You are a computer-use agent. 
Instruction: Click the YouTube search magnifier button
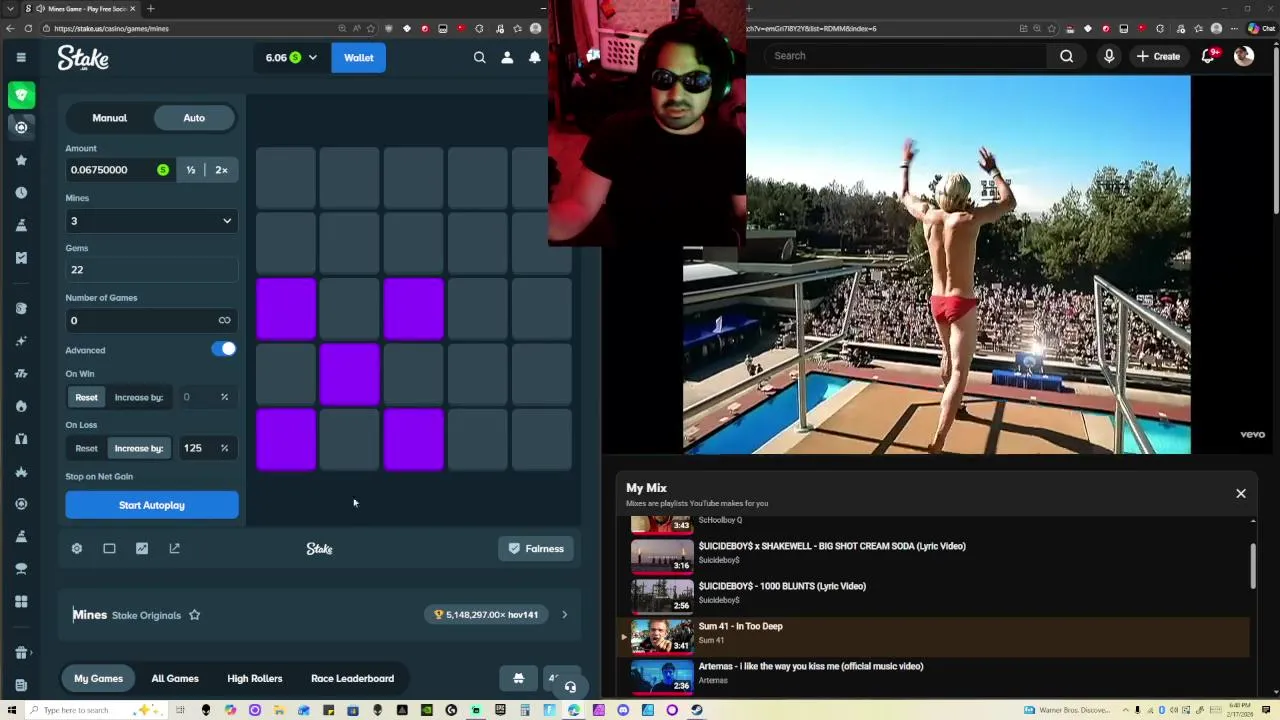click(x=1067, y=56)
